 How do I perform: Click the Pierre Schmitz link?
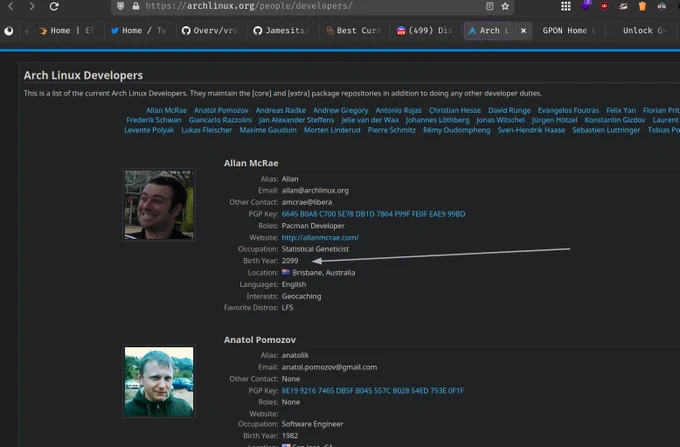392,130
